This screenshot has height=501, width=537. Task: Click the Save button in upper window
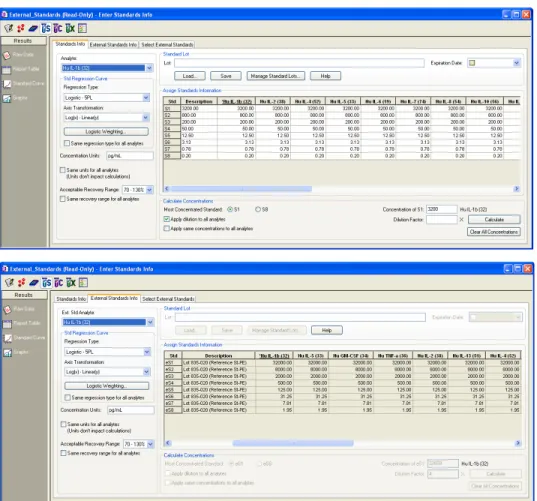[226, 76]
